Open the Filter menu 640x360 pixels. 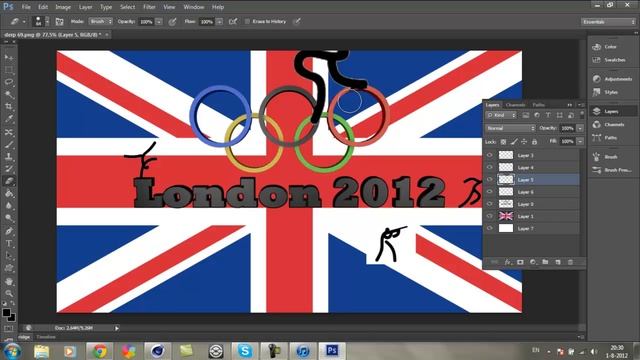tap(149, 7)
